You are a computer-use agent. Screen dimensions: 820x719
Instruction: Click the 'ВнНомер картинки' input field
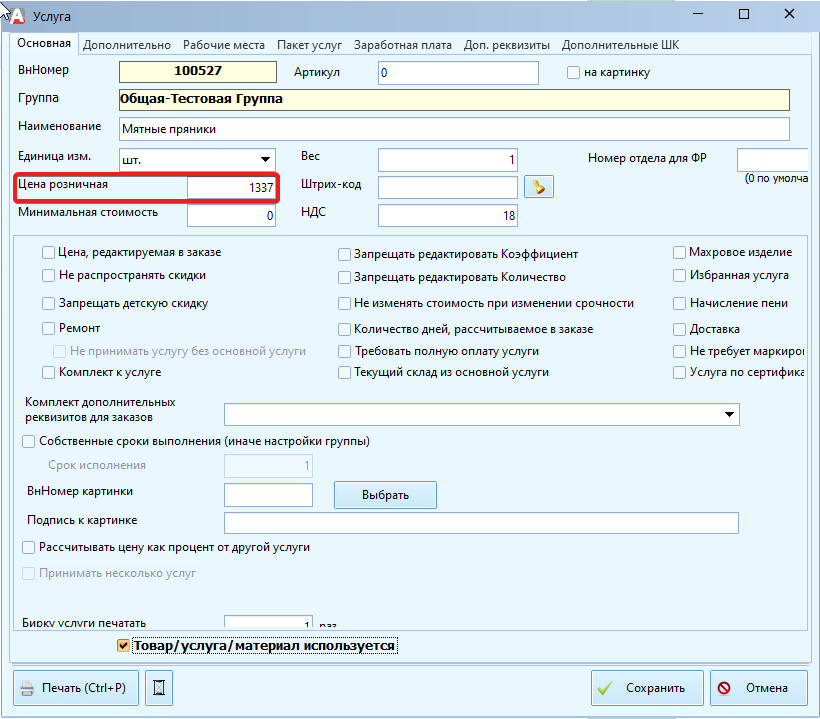click(268, 495)
